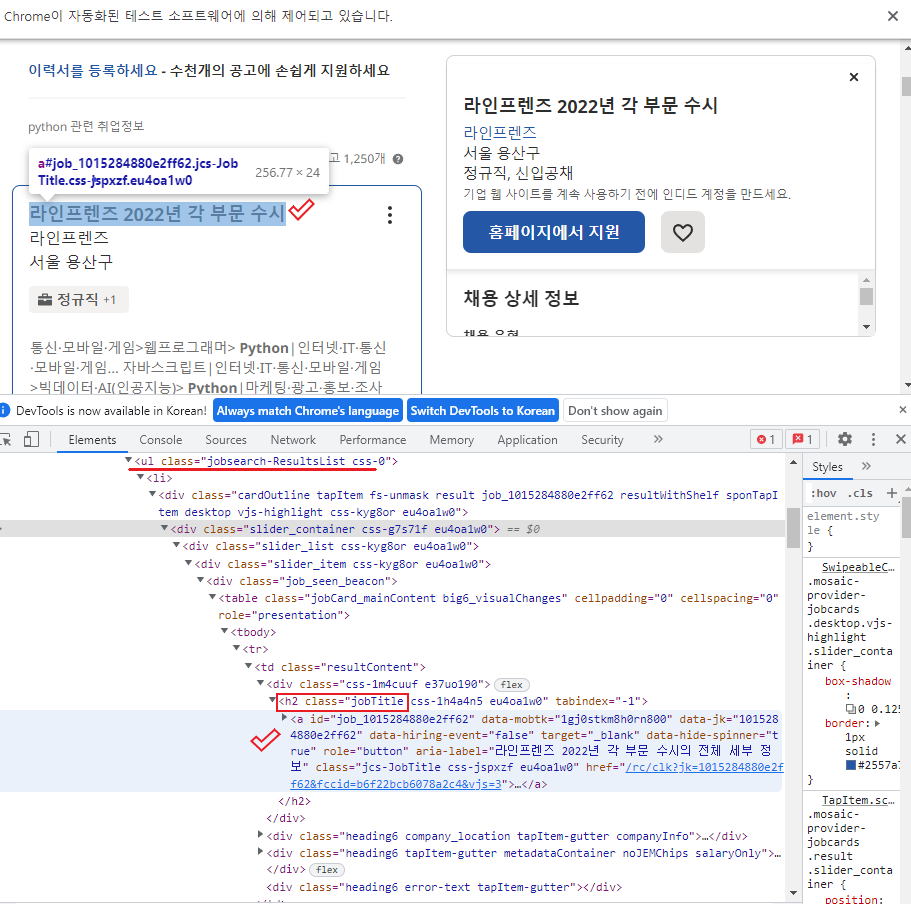Click Switch DevTools to Korean button
The height and width of the screenshot is (904, 911).
click(x=482, y=411)
